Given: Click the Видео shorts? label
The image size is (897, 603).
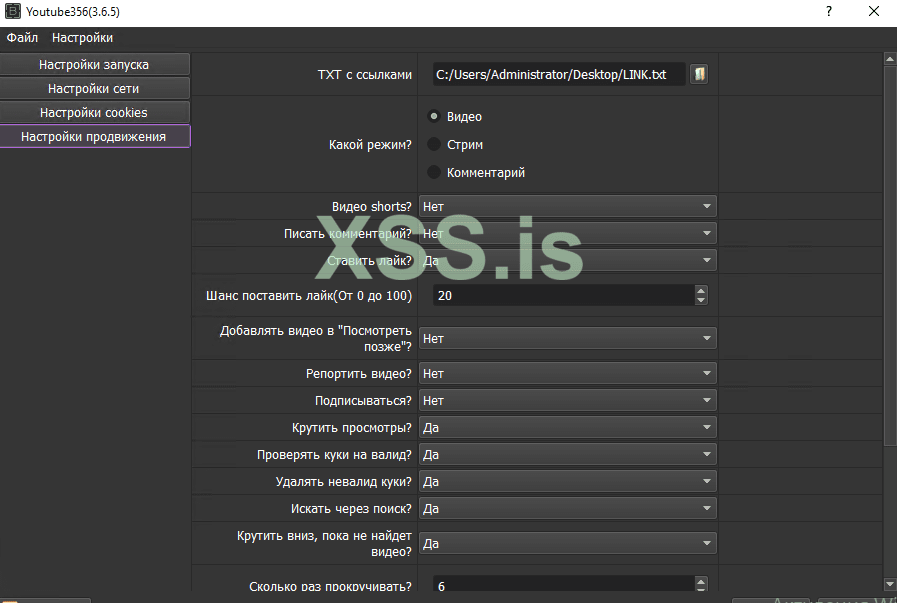Looking at the screenshot, I should coord(371,207).
